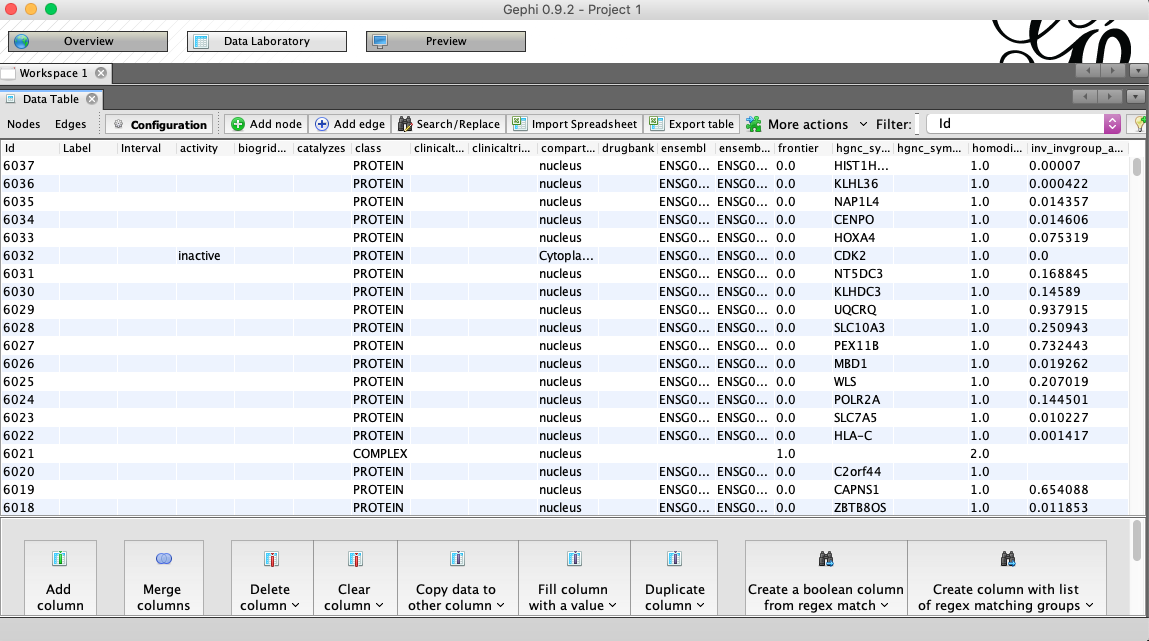Click the Export table icon
Image resolution: width=1149 pixels, height=641 pixels.
point(691,124)
